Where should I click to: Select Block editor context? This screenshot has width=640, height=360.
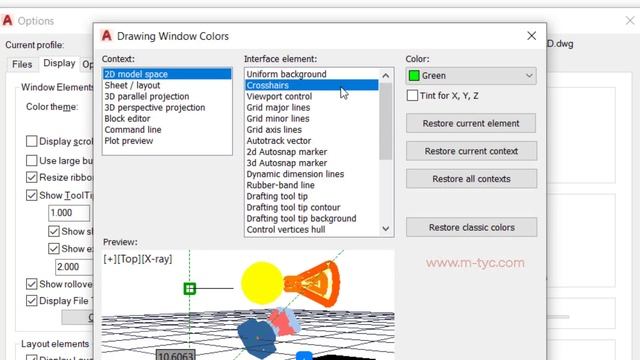[x=167, y=118]
